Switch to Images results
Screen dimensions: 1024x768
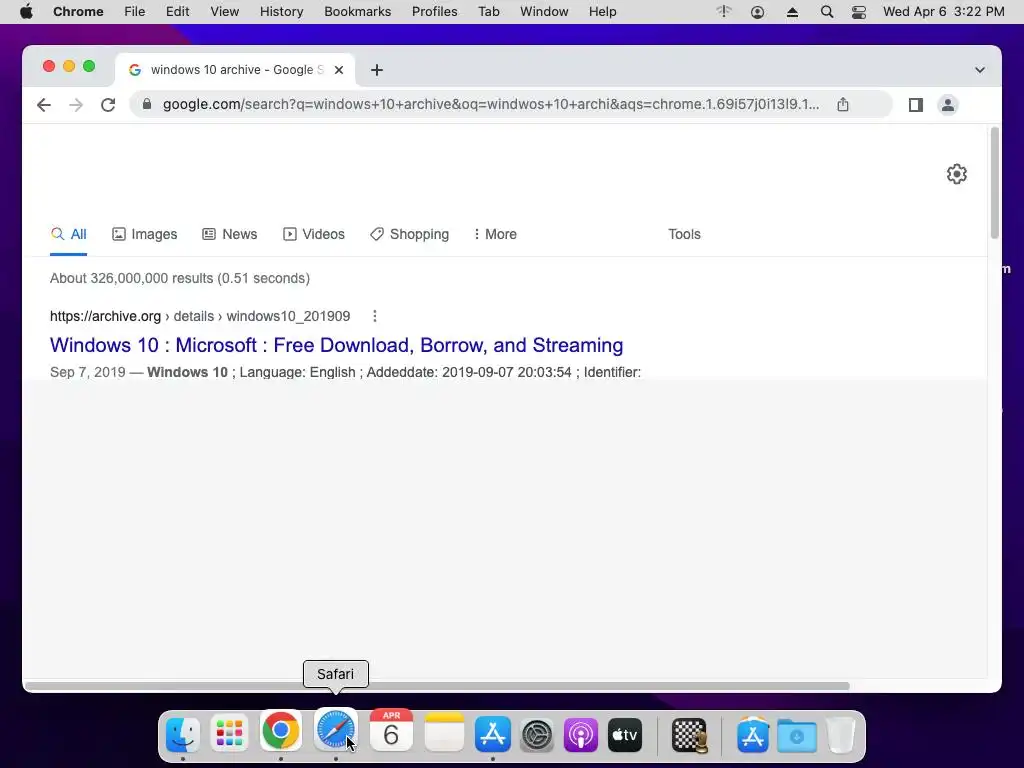(145, 234)
